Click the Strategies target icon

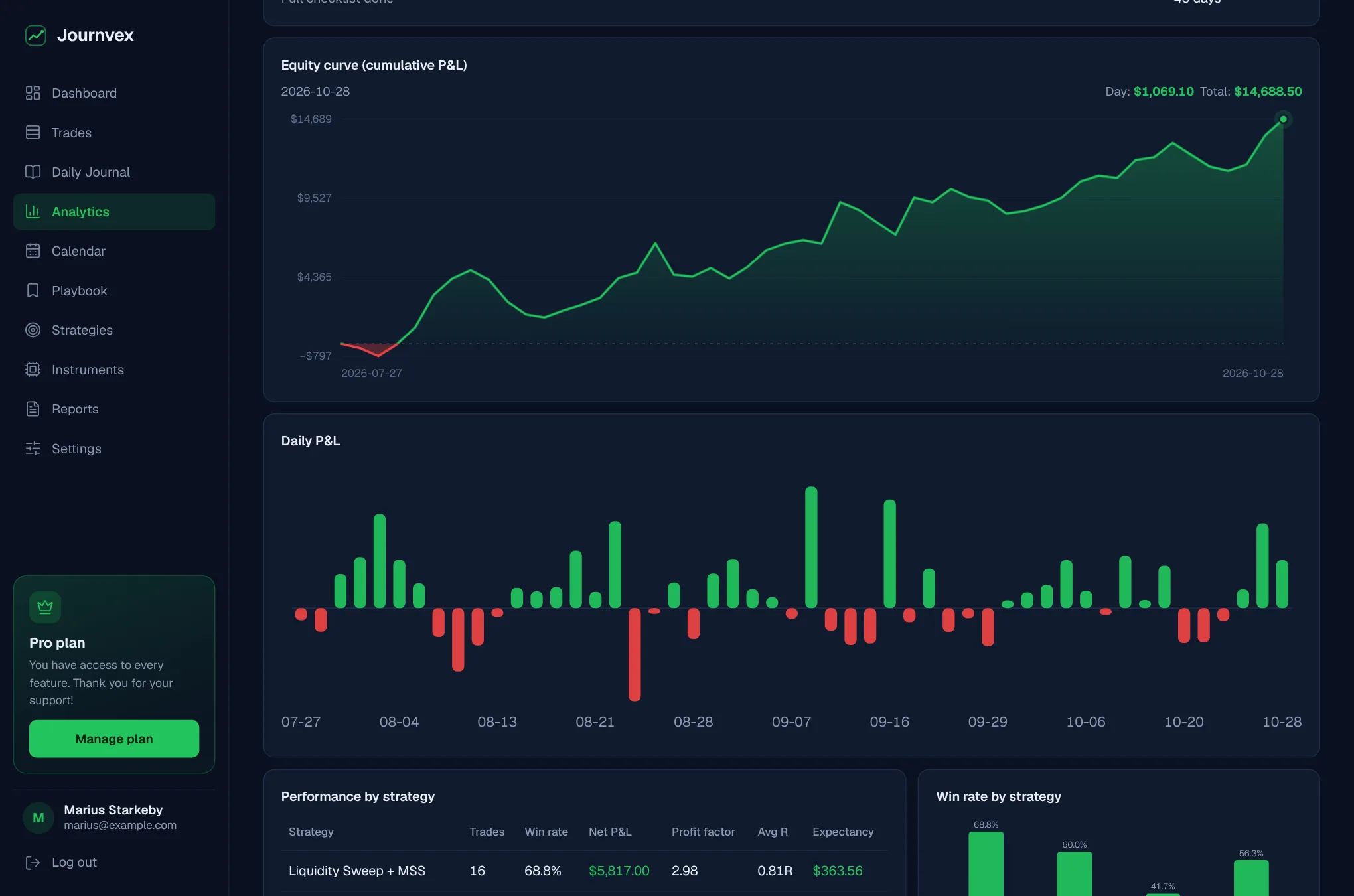(33, 330)
